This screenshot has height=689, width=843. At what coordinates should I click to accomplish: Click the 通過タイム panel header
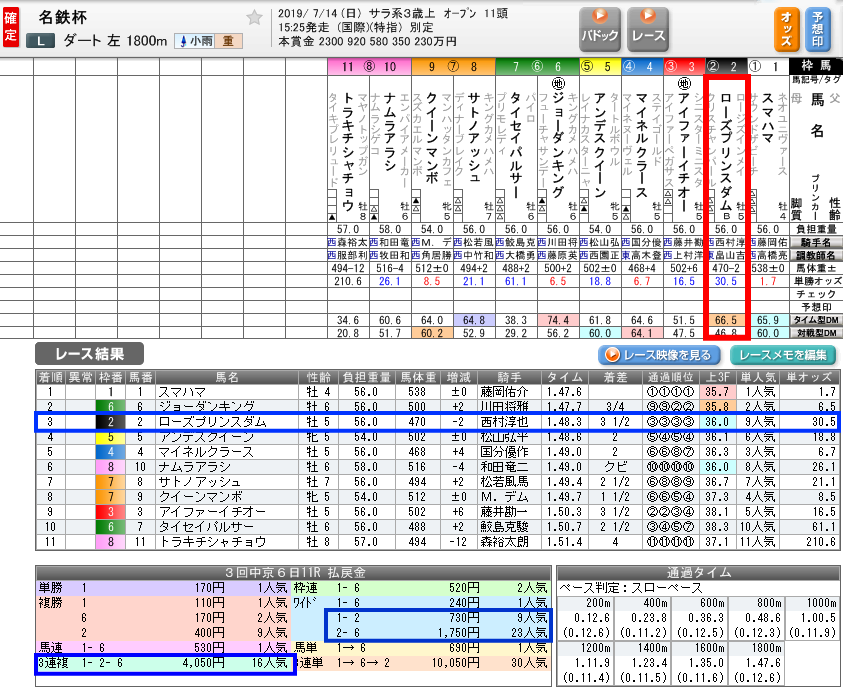point(698,572)
